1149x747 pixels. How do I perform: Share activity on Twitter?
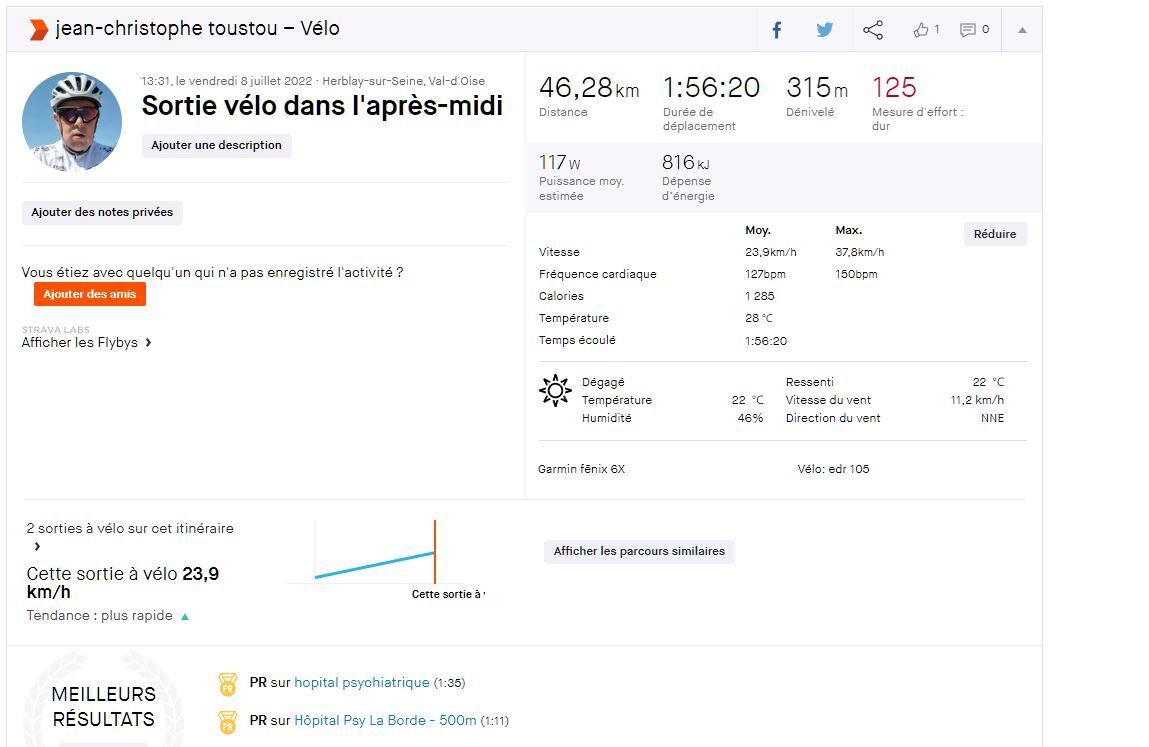(825, 30)
